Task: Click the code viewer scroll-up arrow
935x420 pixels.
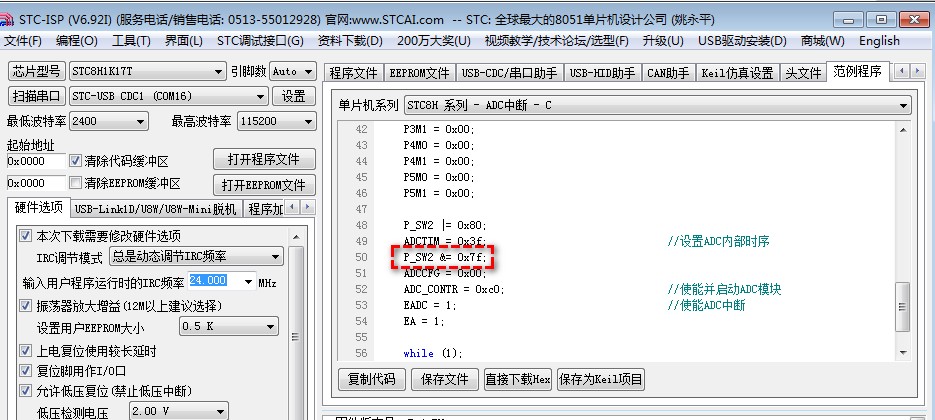Action: (903, 129)
